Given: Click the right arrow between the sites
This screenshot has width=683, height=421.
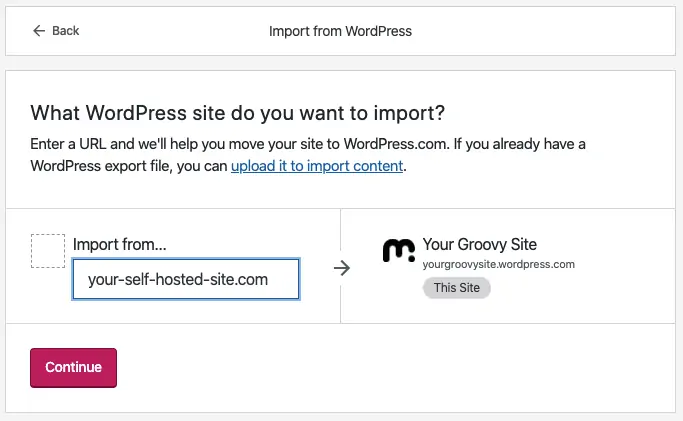Looking at the screenshot, I should (341, 268).
